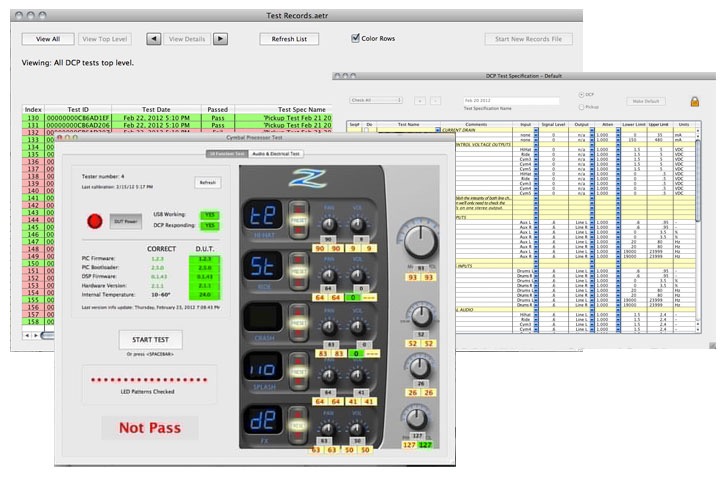The image size is (726, 477).
Task: Click the RIDE PAN knob
Action: pyautogui.click(x=329, y=276)
